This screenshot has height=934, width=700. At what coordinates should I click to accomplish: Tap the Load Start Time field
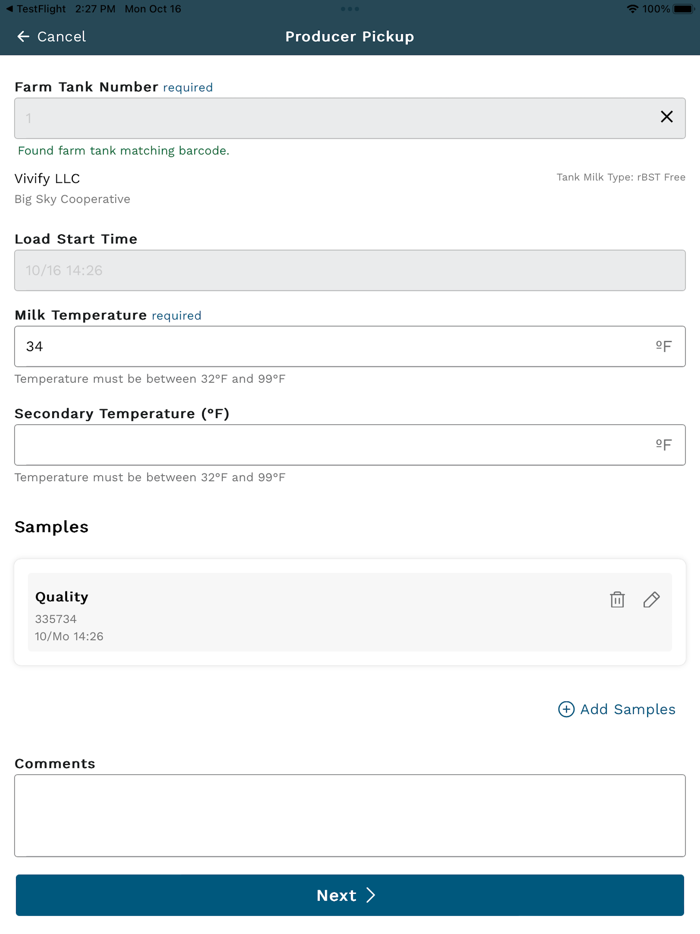(350, 270)
